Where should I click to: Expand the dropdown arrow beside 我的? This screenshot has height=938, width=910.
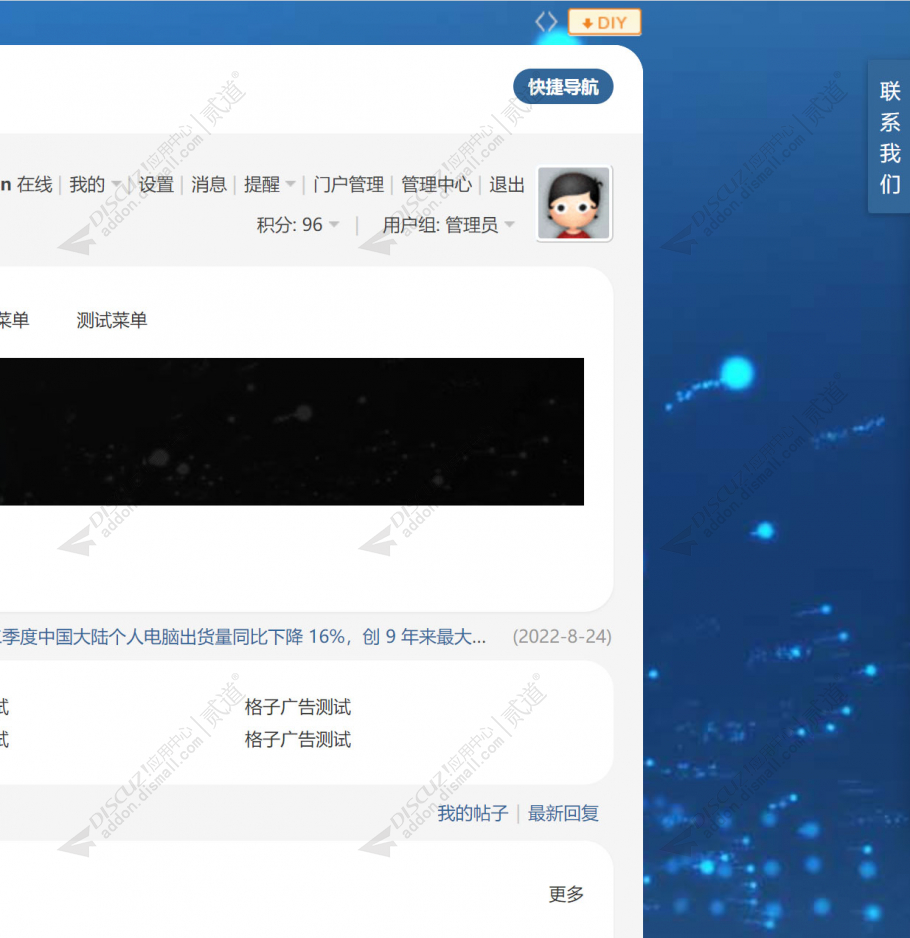(117, 184)
